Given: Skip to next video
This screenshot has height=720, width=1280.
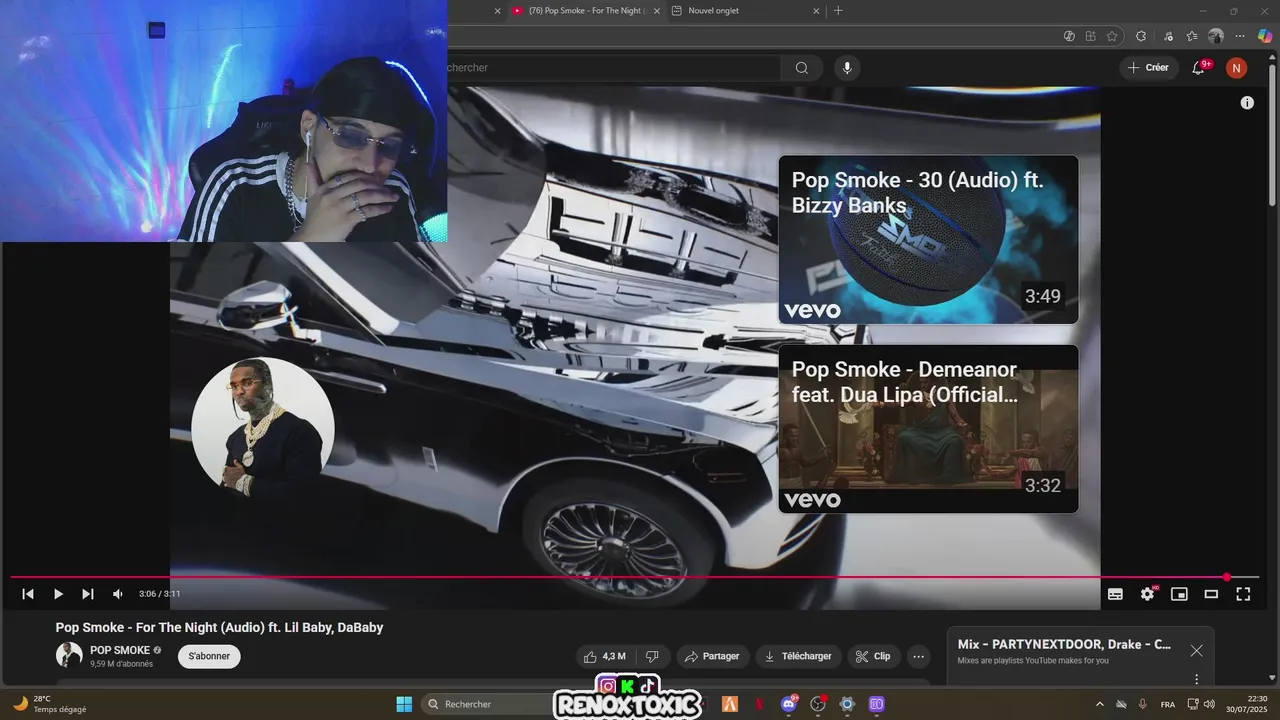Looking at the screenshot, I should [x=88, y=594].
